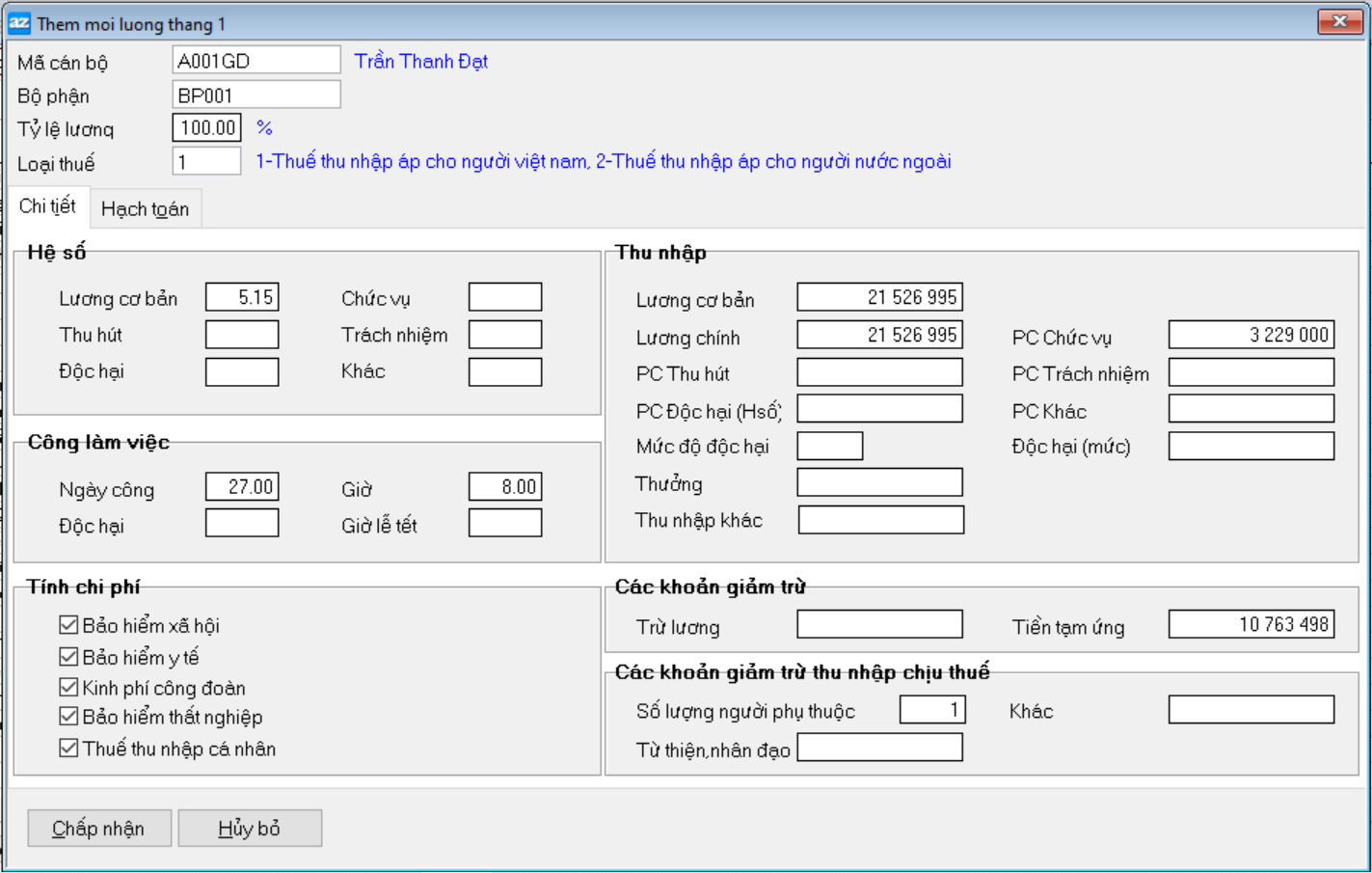Toggle the Kinh phí công đoàn checkbox

(68, 687)
